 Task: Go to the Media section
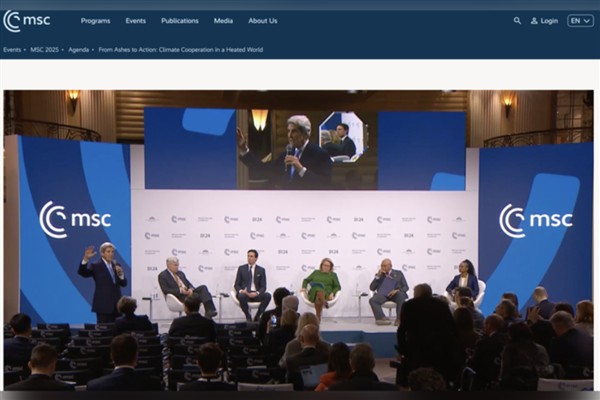pos(223,20)
